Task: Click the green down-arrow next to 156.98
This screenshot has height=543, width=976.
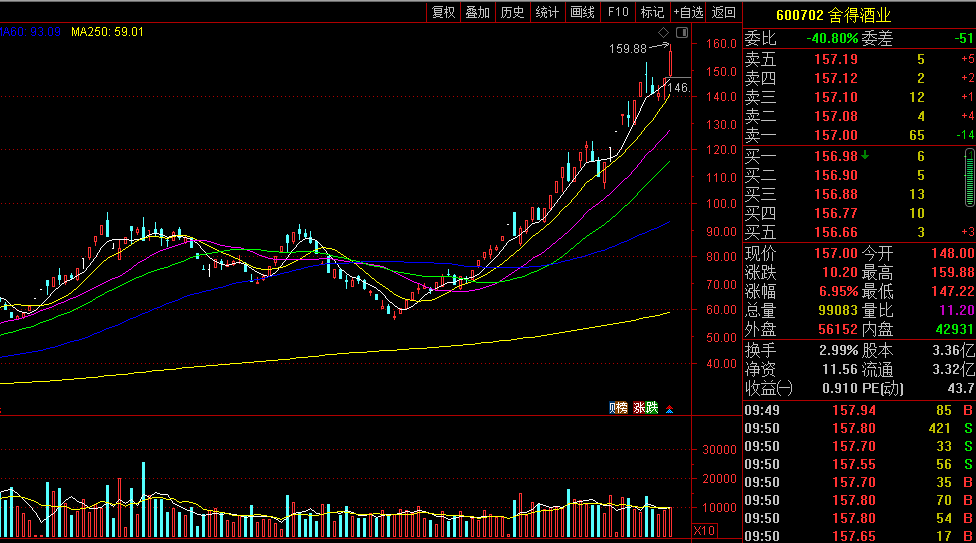Action: coord(865,155)
